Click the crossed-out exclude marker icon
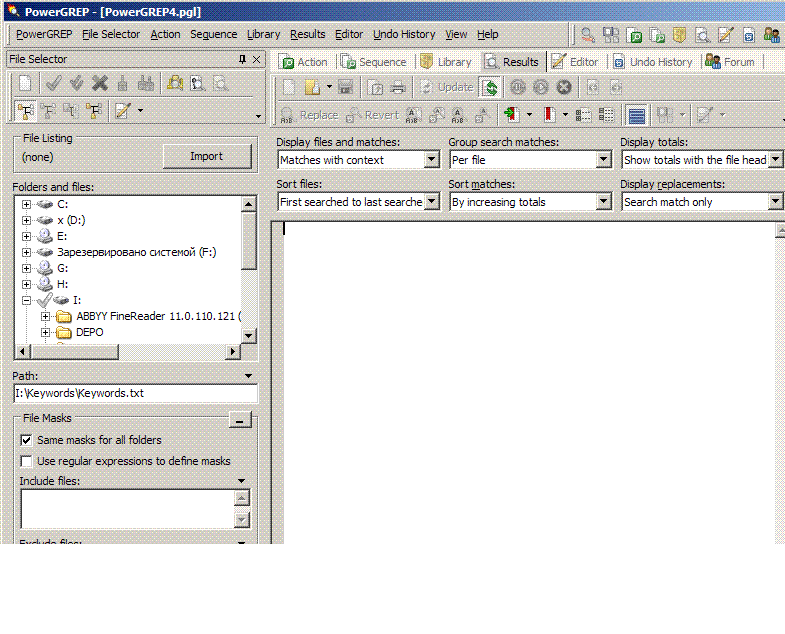785x634 pixels. (x=100, y=83)
